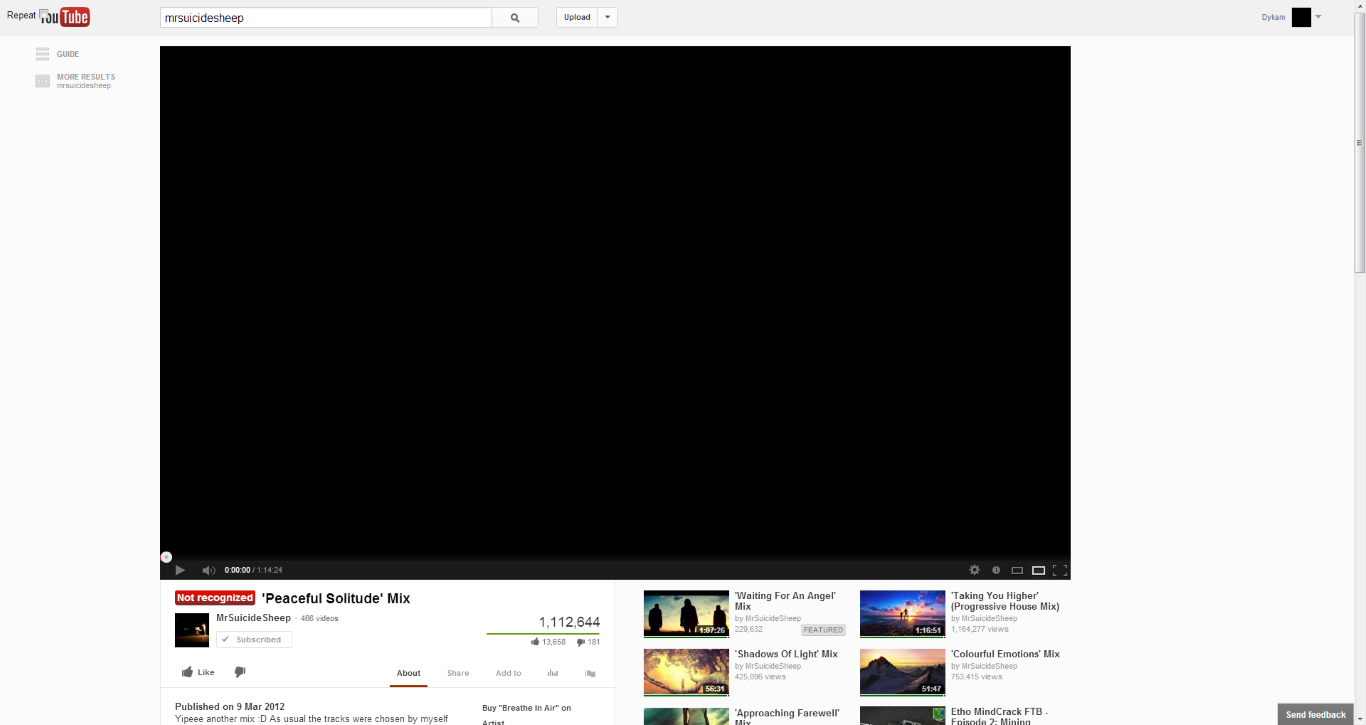
Task: Open the MrSuicideSheep channel avatar
Action: (x=192, y=630)
